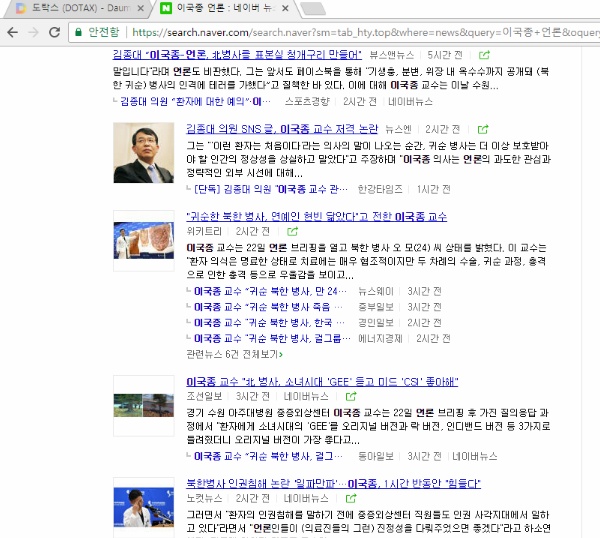Open 중부일보 related article 귀순 북한 병사 죽음
The height and width of the screenshot is (538, 600).
(268, 307)
